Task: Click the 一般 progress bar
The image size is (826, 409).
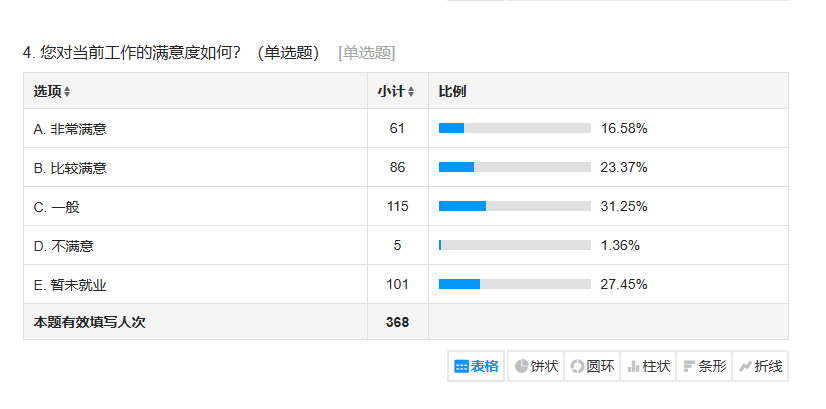Action: tap(514, 206)
